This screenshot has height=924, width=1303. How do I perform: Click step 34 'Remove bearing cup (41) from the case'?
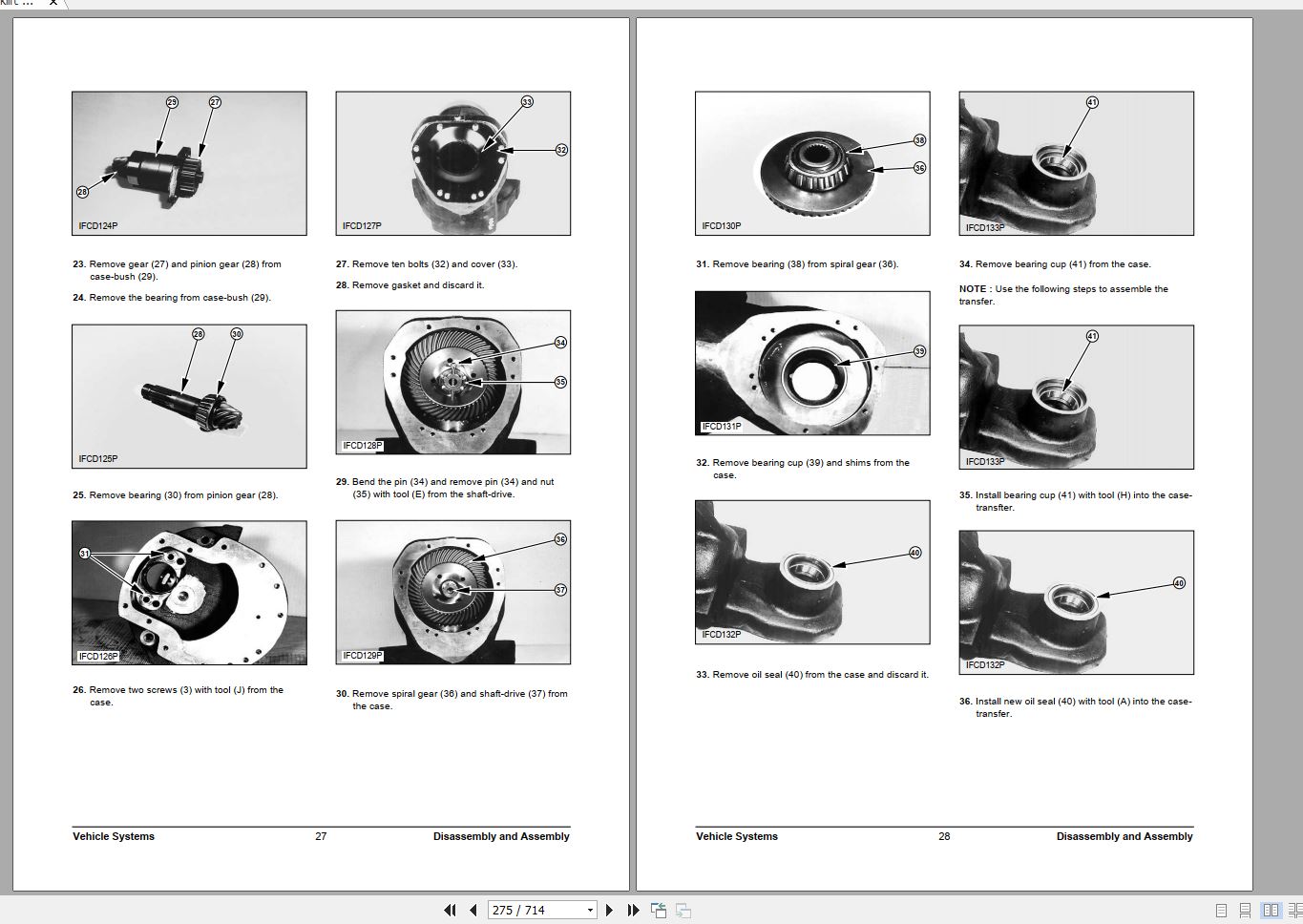pos(1056,264)
